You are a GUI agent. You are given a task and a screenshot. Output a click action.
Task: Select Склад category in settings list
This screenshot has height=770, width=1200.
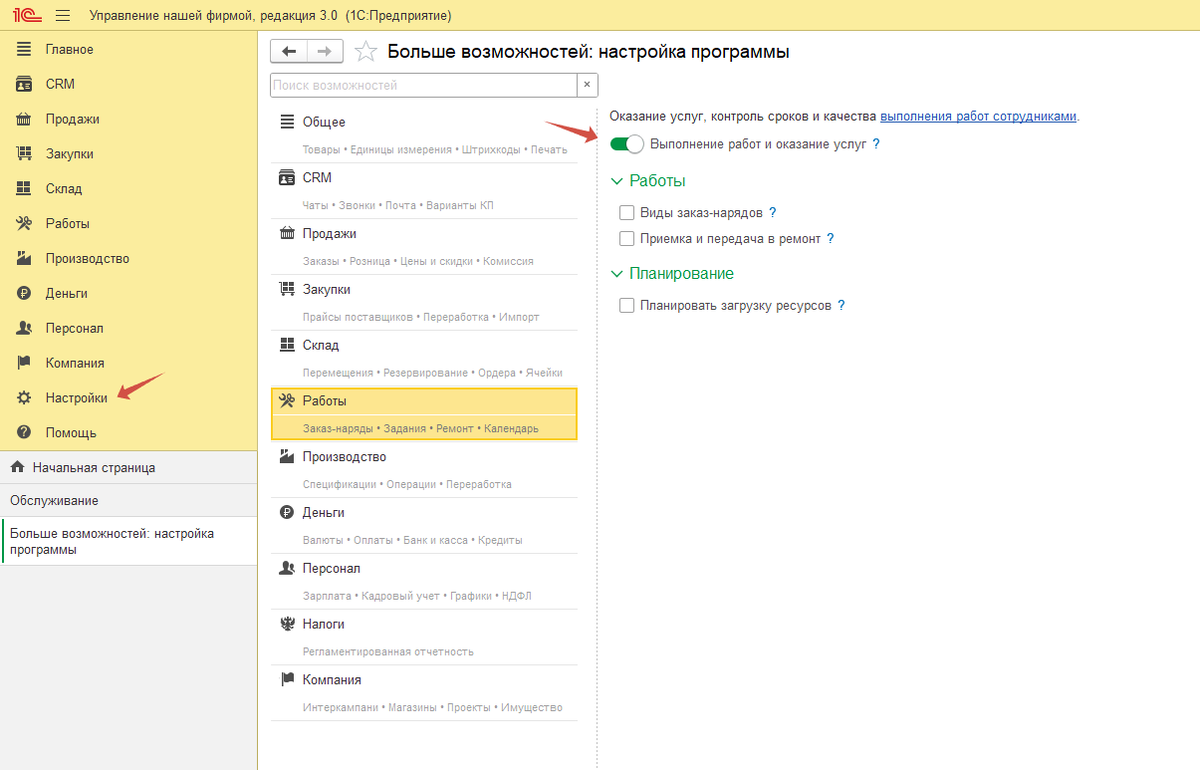425,358
